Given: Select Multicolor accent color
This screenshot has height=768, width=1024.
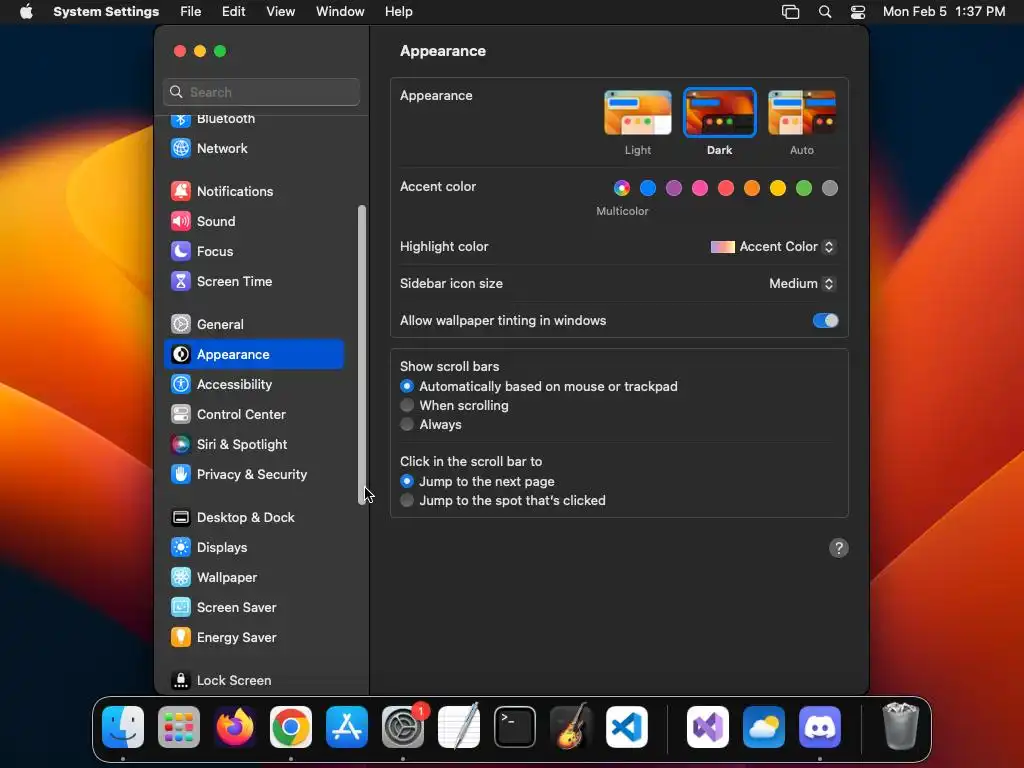Looking at the screenshot, I should [622, 188].
